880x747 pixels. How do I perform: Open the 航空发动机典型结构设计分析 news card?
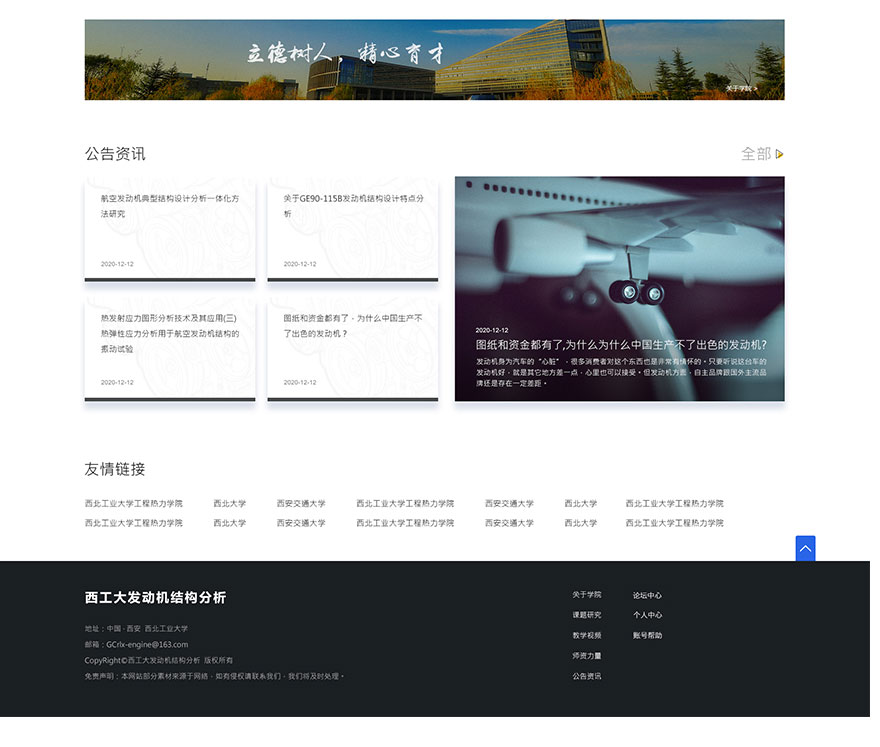[x=170, y=228]
